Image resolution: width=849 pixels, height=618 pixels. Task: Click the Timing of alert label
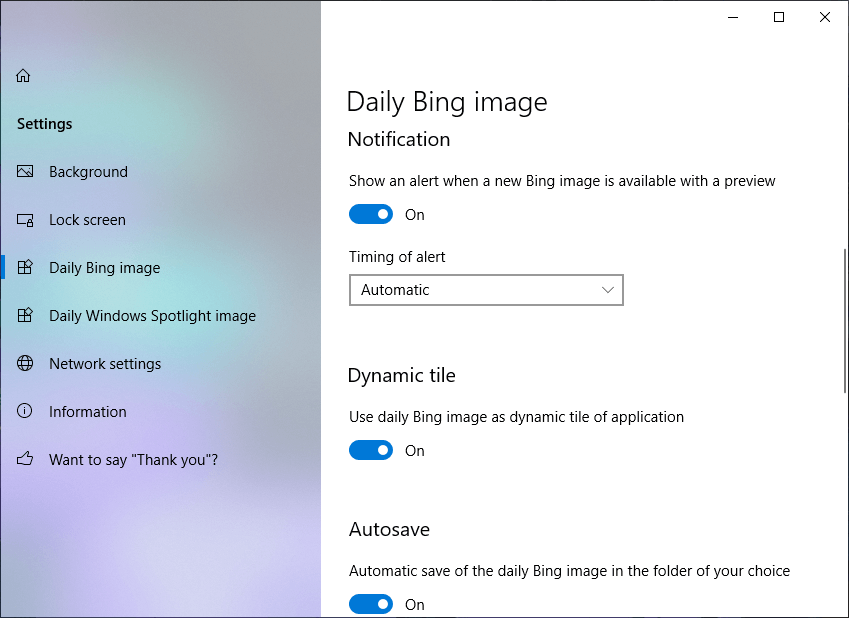point(397,257)
